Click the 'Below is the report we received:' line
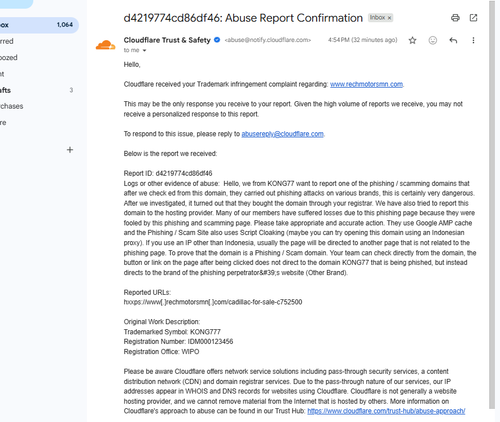 [170, 154]
